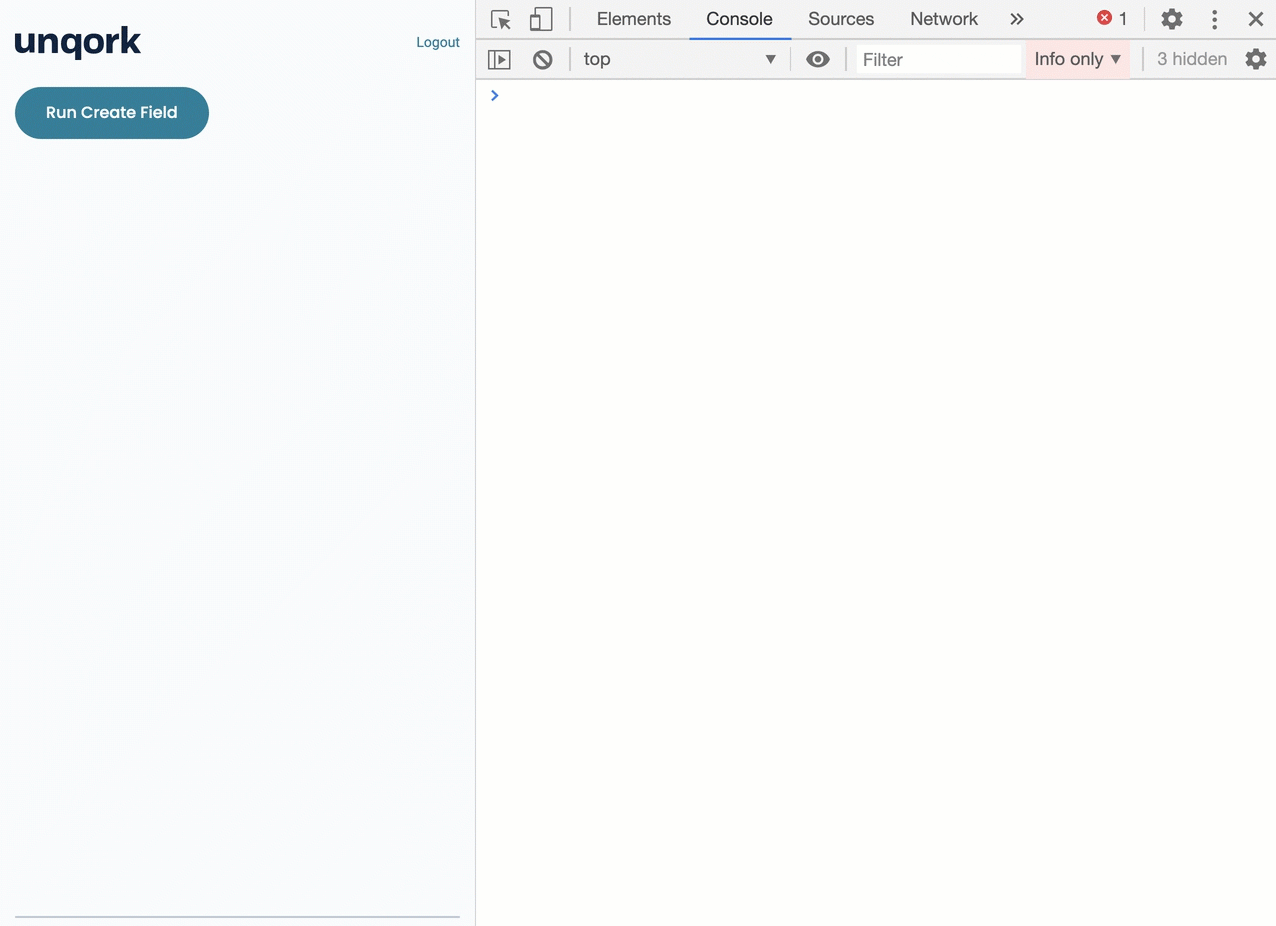1276x926 pixels.
Task: Show the console sidebar icon
Action: 499,60
